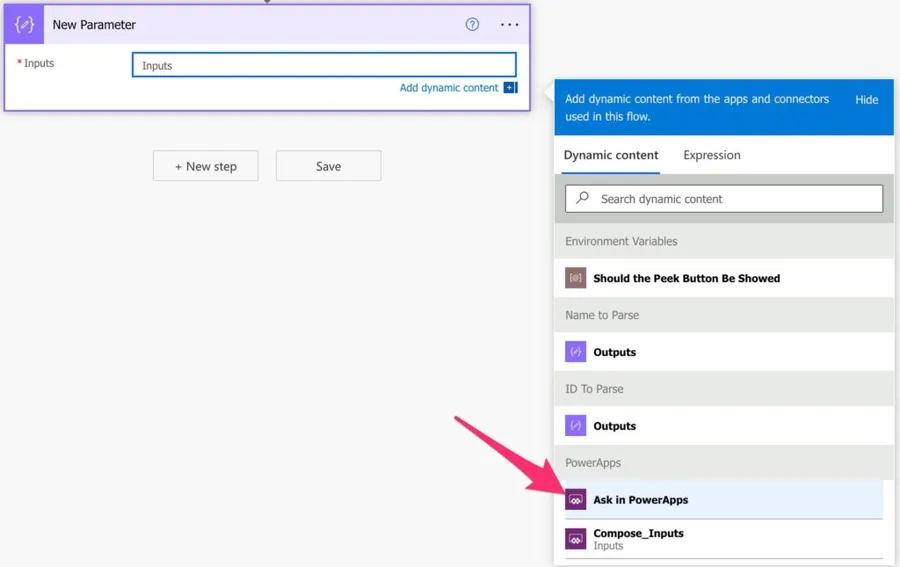Click the Inputs text field
The image size is (900, 567).
[324, 66]
